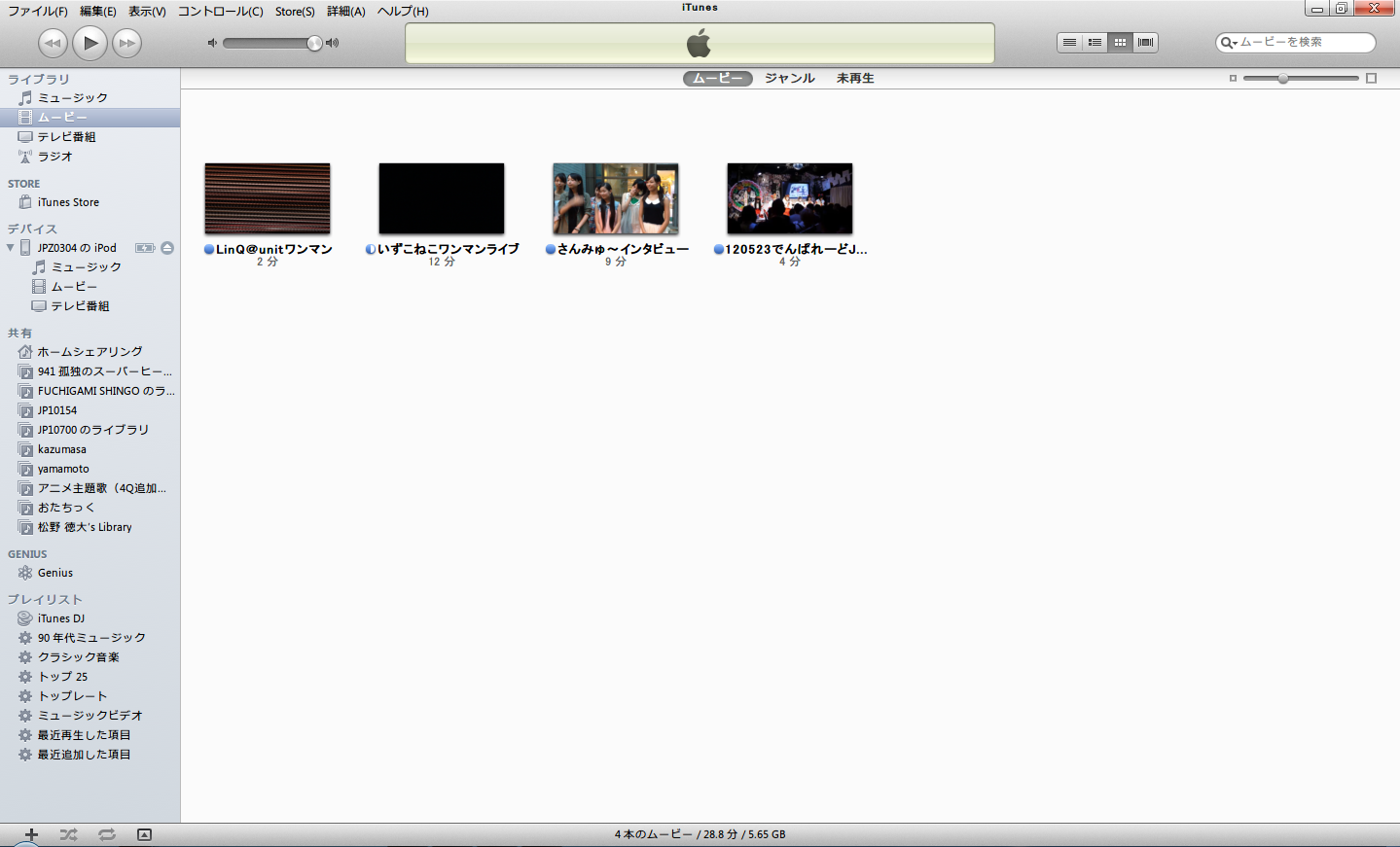
Task: Open テレビ番組 in the library
Action: pos(90,137)
